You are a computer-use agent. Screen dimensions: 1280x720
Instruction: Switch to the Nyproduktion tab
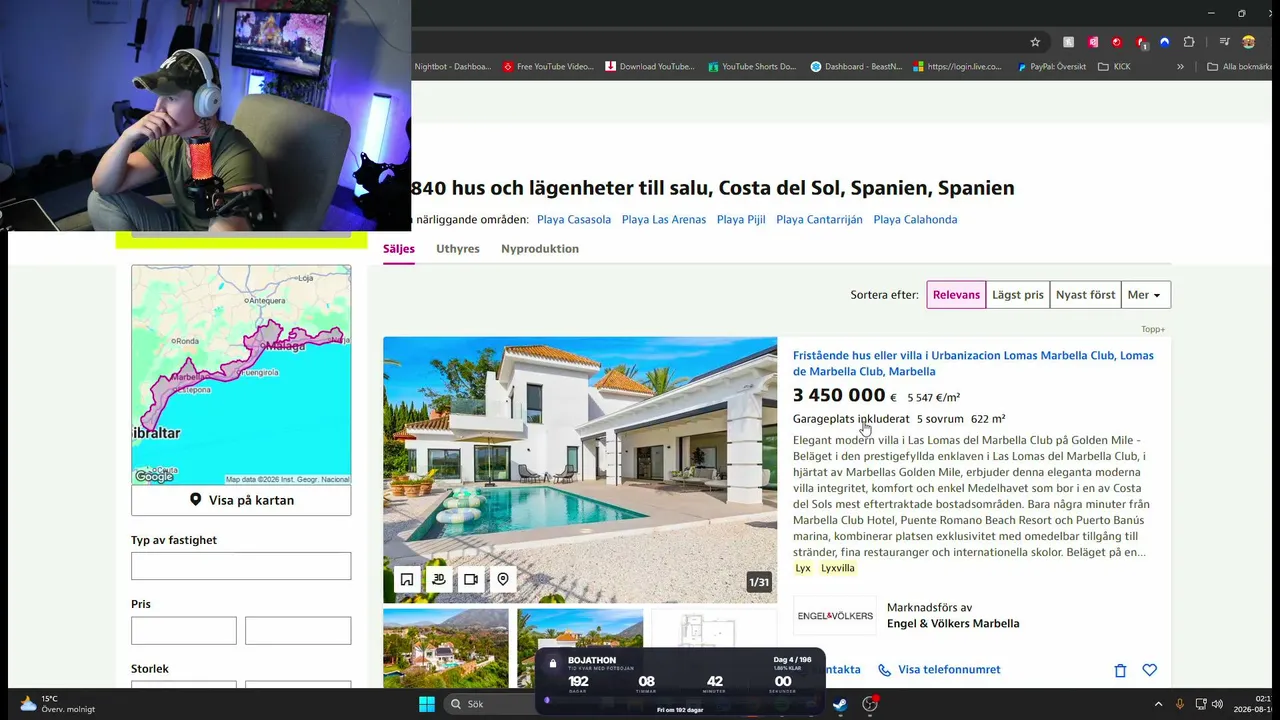[540, 249]
